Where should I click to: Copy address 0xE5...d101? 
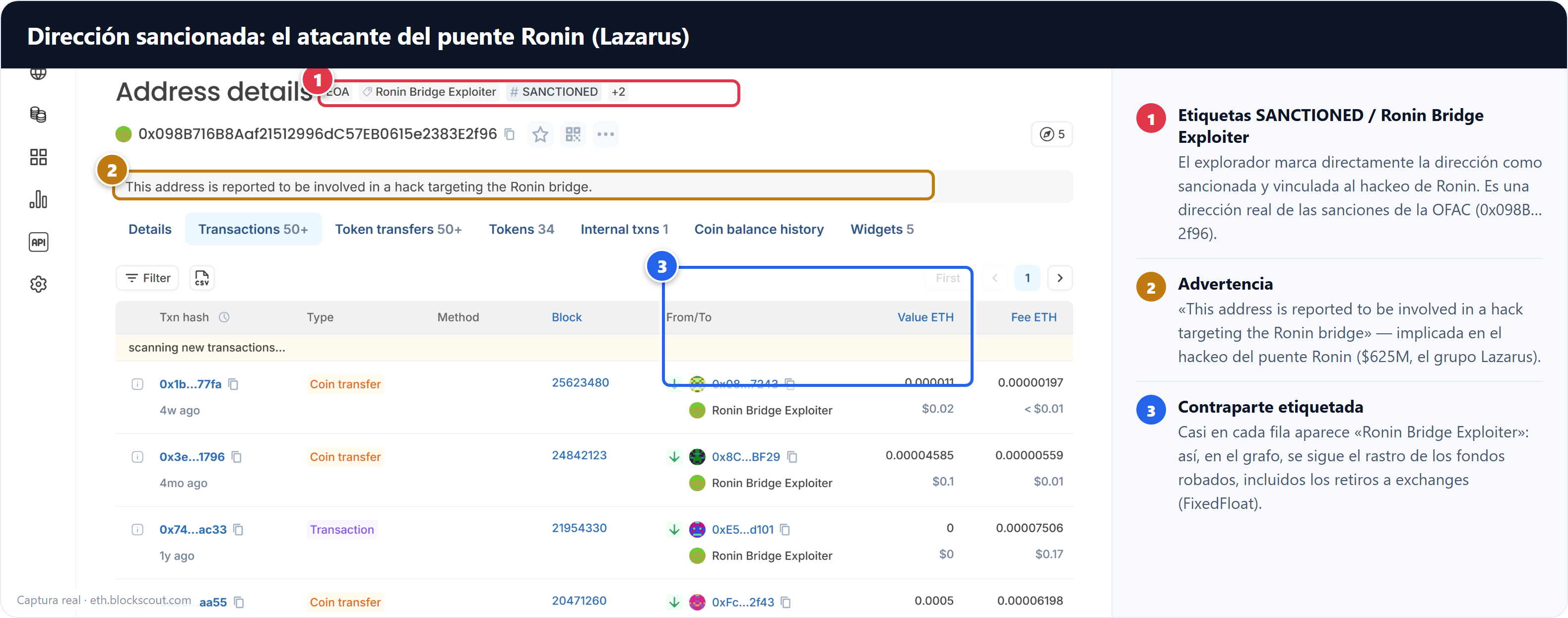(x=785, y=529)
